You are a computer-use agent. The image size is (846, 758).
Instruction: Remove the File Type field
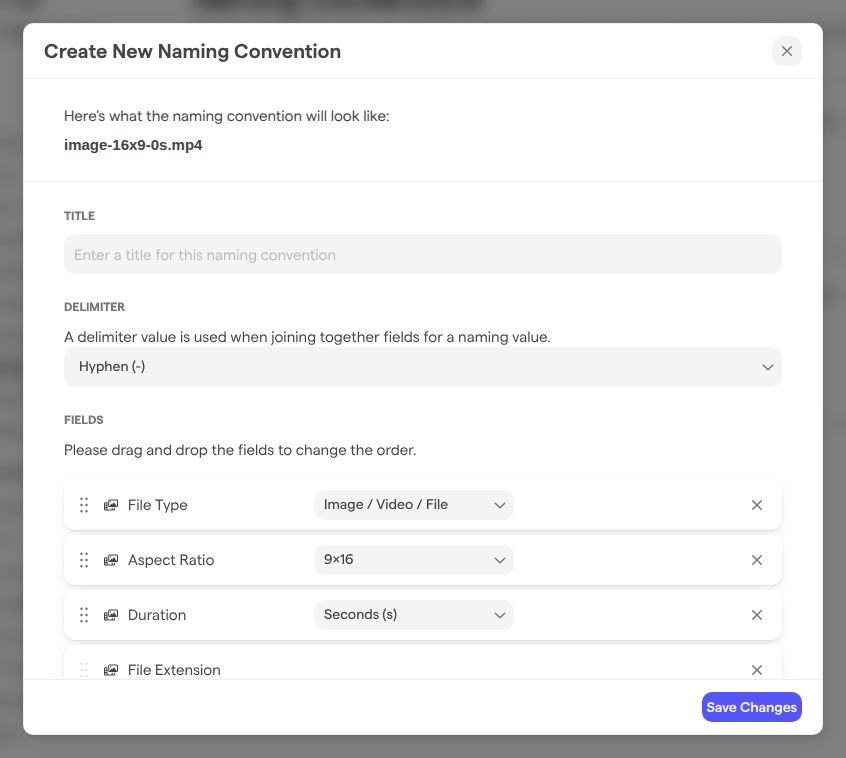(757, 505)
